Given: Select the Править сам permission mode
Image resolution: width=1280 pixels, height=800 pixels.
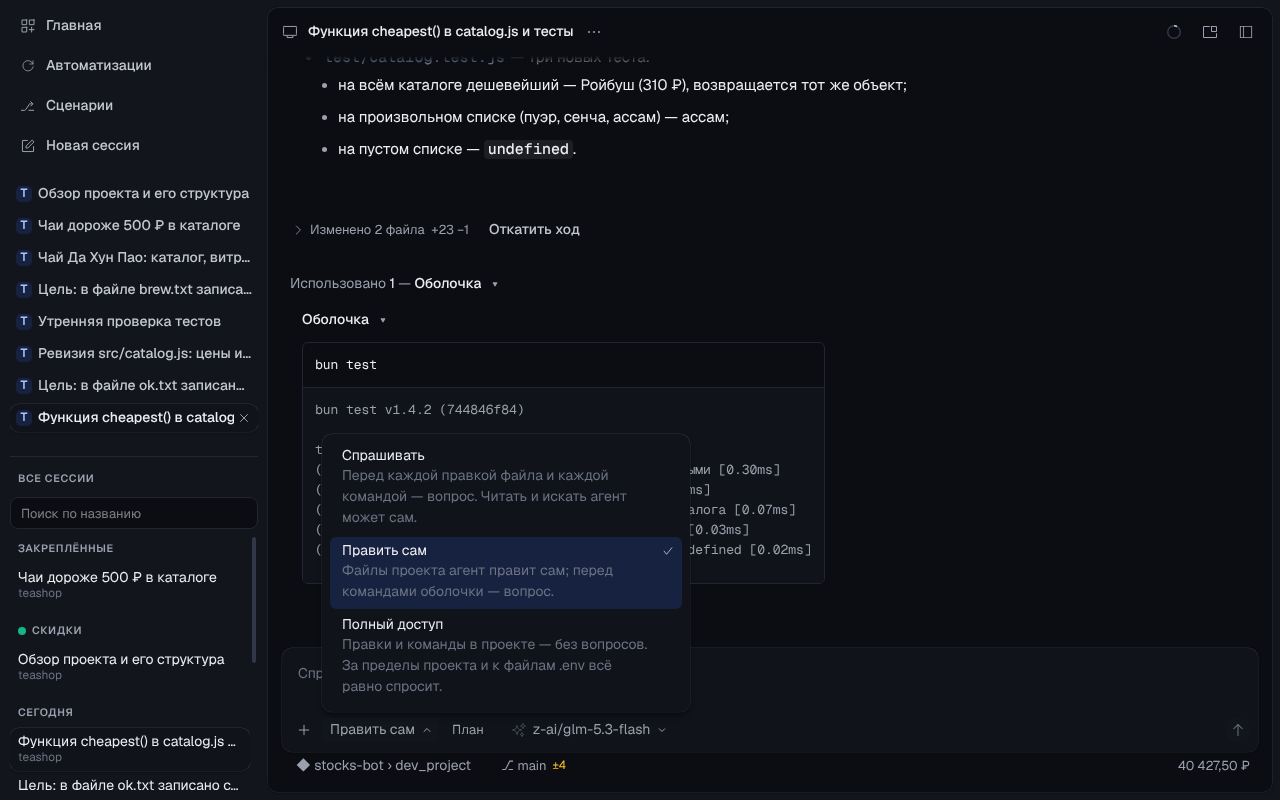Looking at the screenshot, I should point(506,572).
